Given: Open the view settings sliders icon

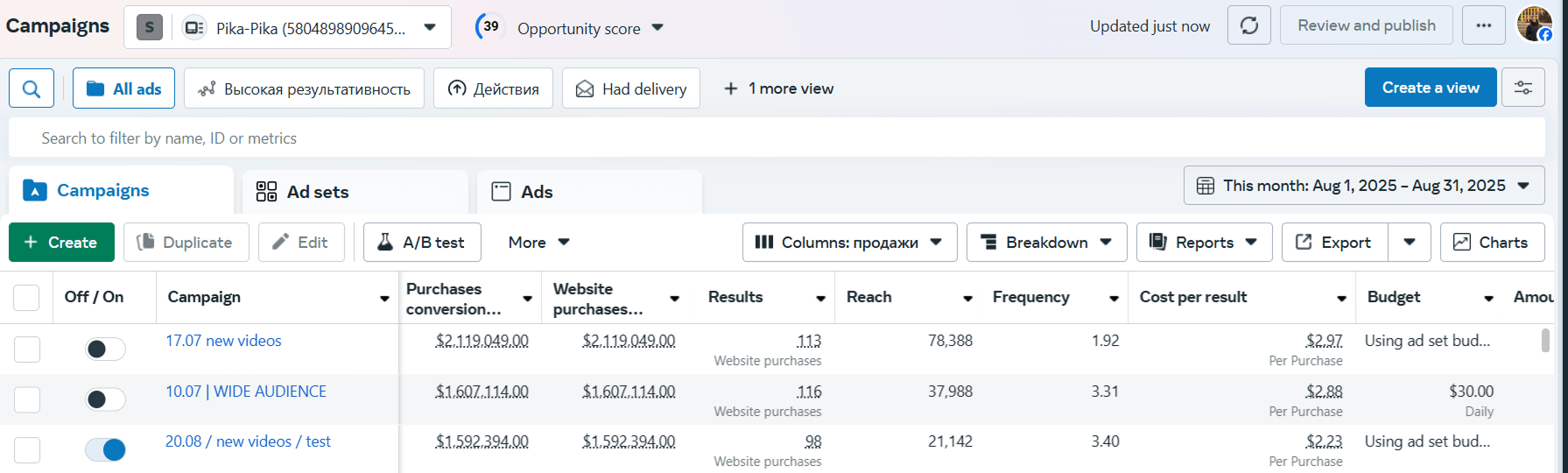Looking at the screenshot, I should (1523, 88).
